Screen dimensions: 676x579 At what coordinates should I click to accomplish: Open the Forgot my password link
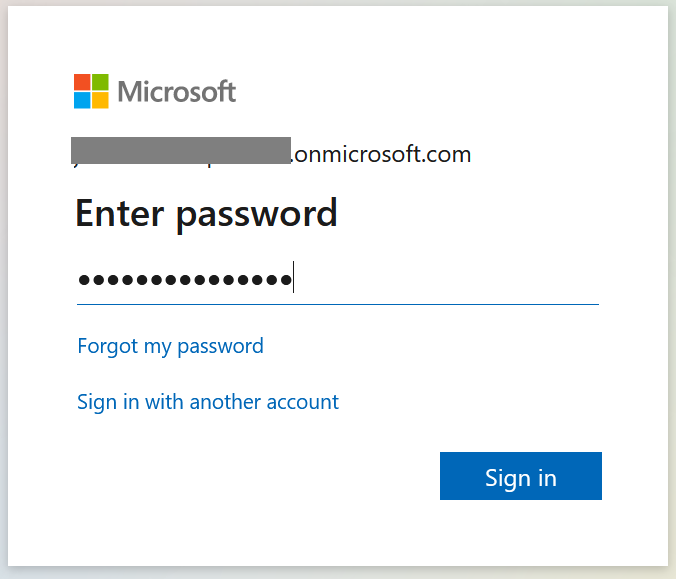click(170, 346)
